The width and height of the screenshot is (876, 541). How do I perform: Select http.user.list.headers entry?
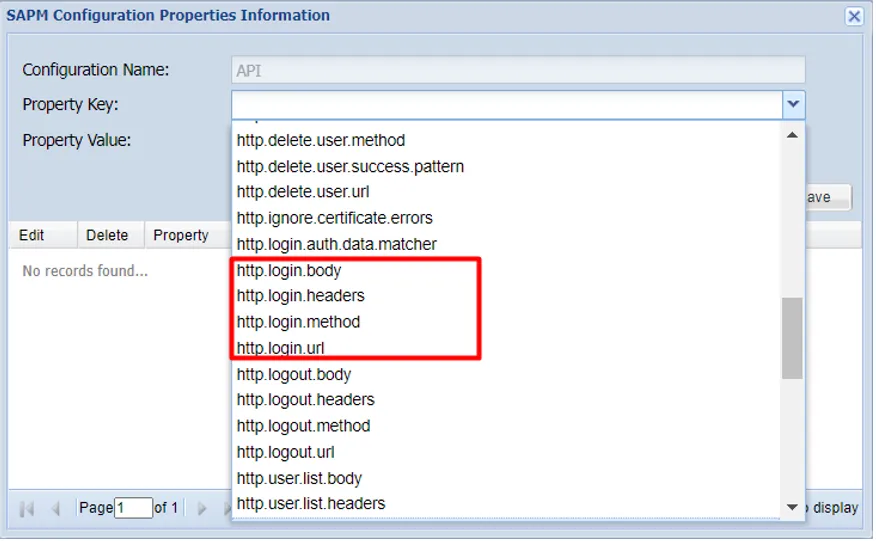click(x=506, y=504)
